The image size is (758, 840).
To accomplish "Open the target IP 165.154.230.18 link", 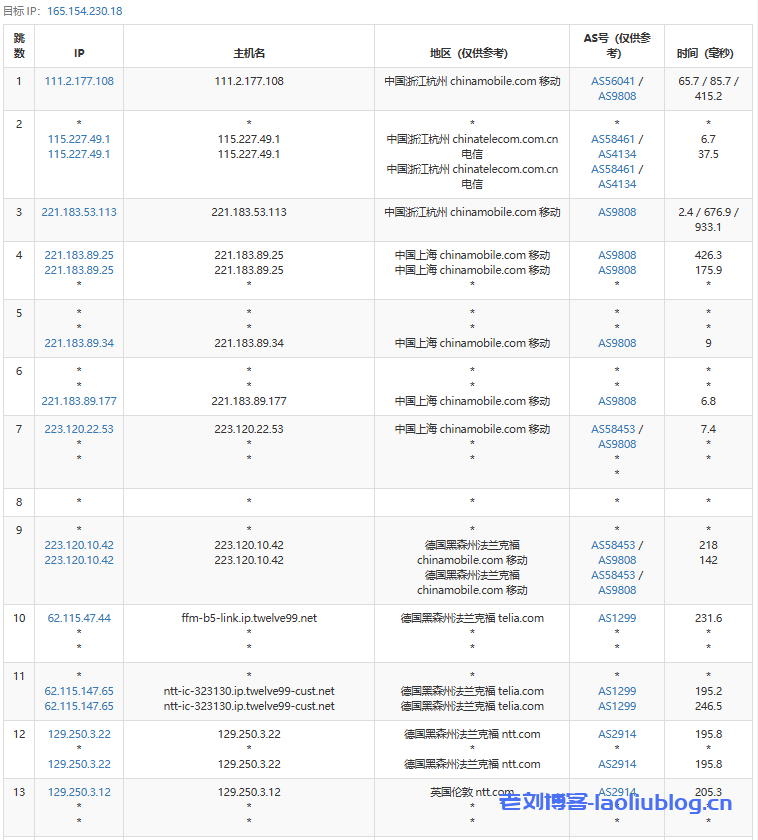I will click(84, 11).
